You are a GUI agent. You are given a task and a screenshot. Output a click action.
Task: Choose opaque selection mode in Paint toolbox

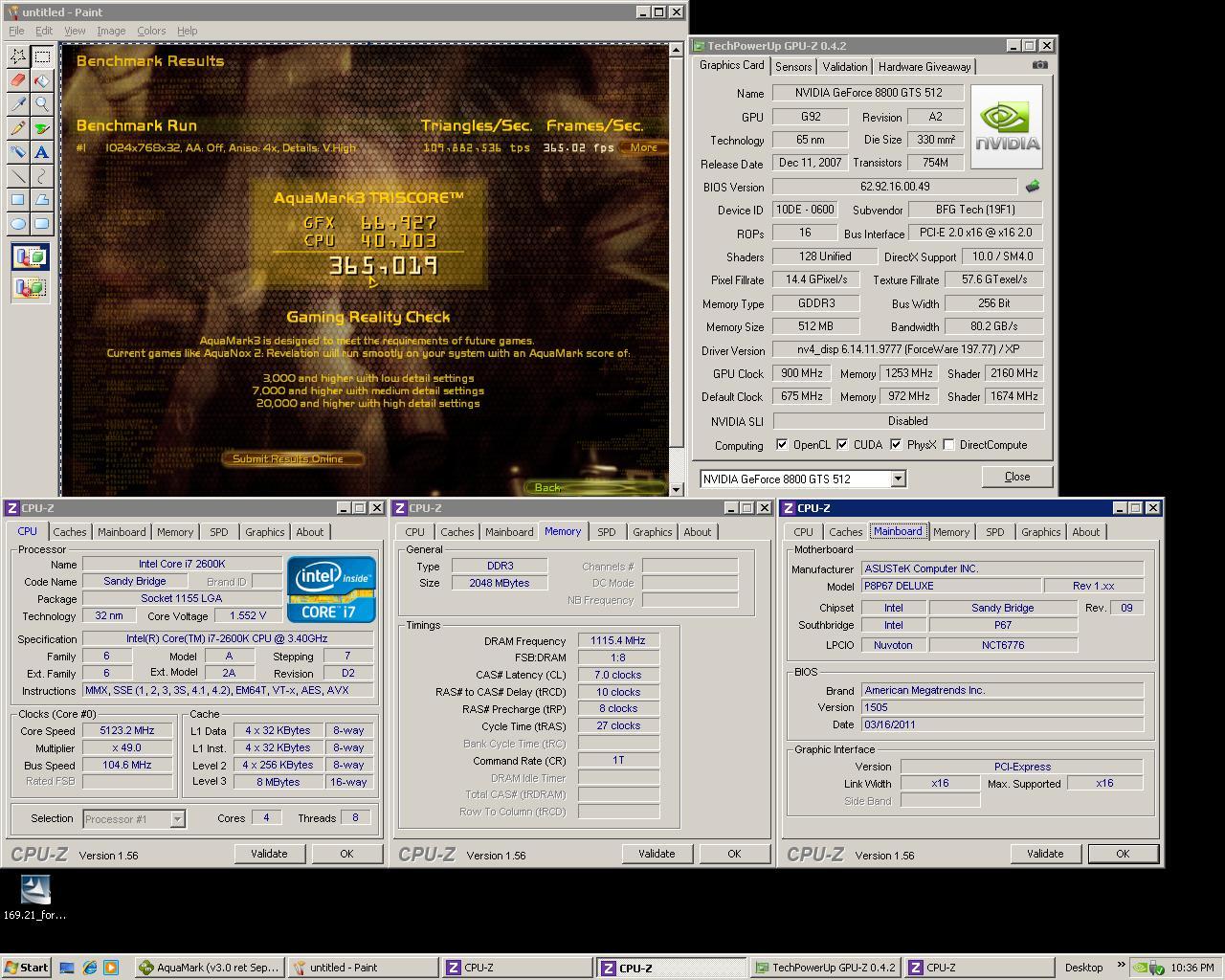30,257
